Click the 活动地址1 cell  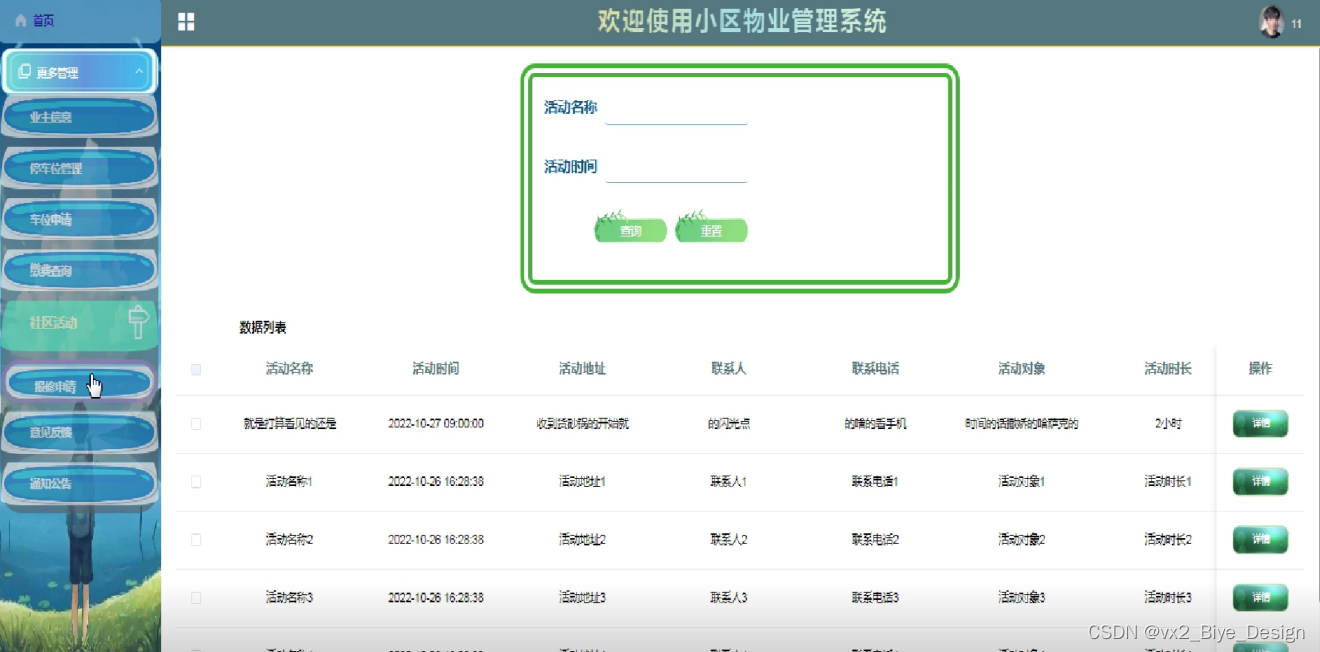click(582, 482)
